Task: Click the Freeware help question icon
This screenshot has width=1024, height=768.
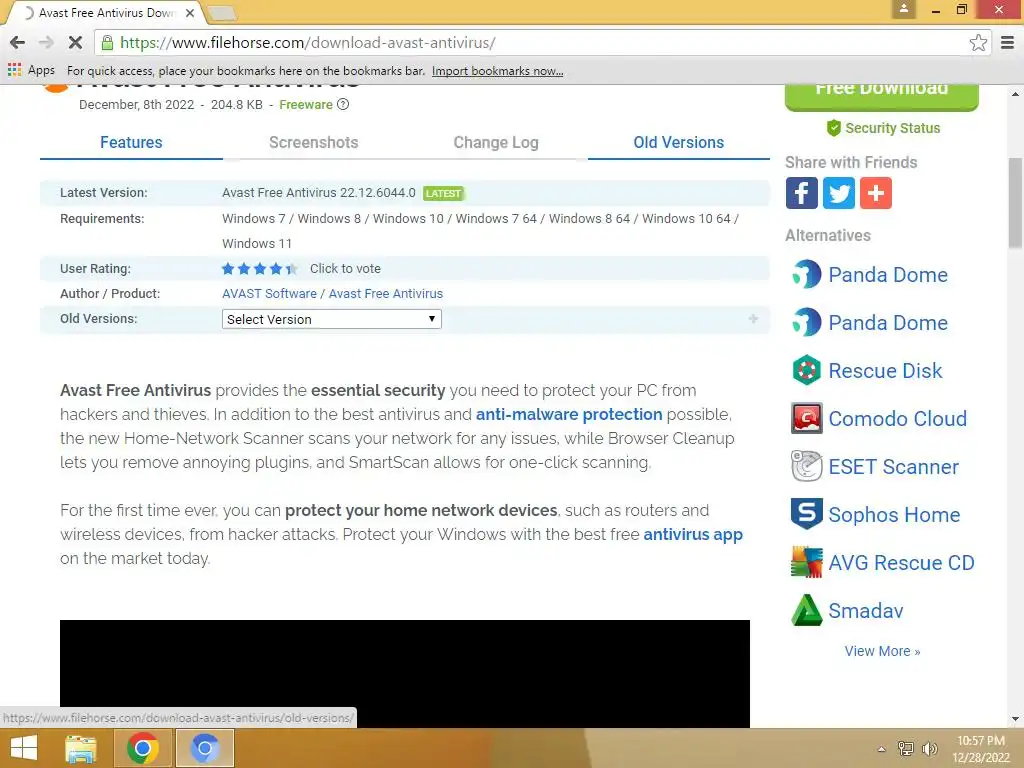Action: (x=343, y=104)
